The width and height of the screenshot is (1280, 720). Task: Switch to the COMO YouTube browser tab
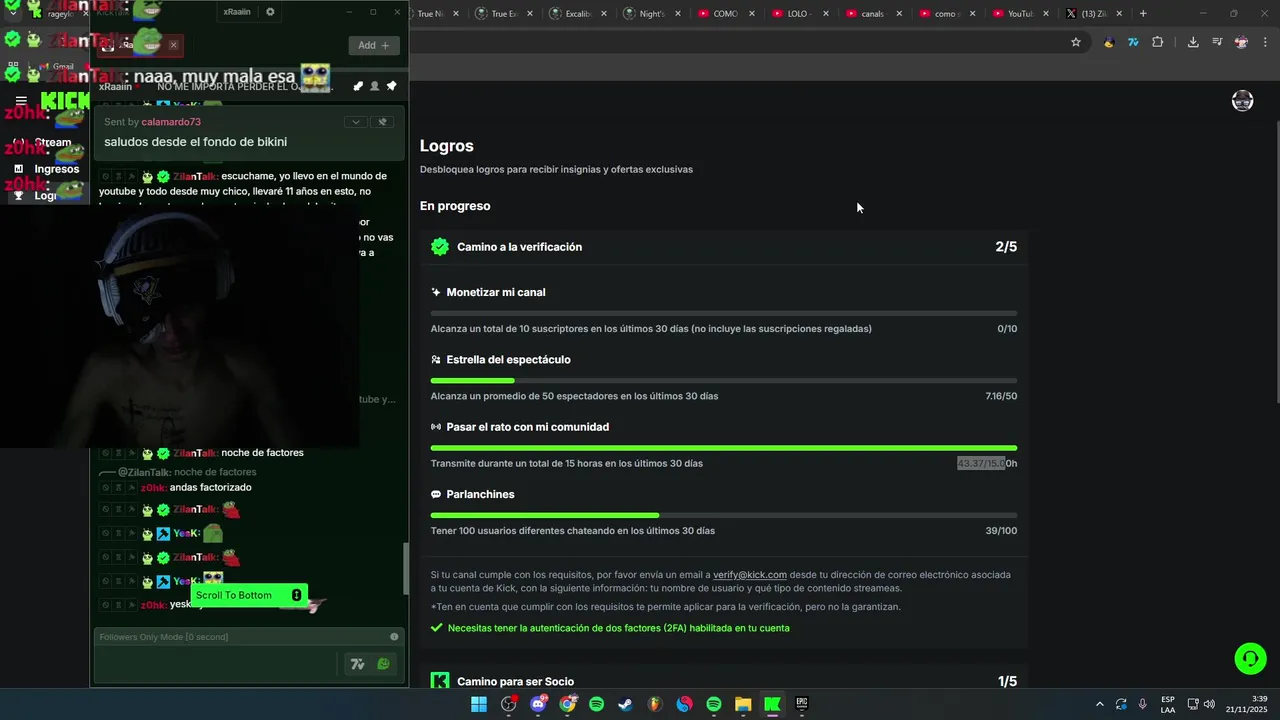(x=728, y=13)
